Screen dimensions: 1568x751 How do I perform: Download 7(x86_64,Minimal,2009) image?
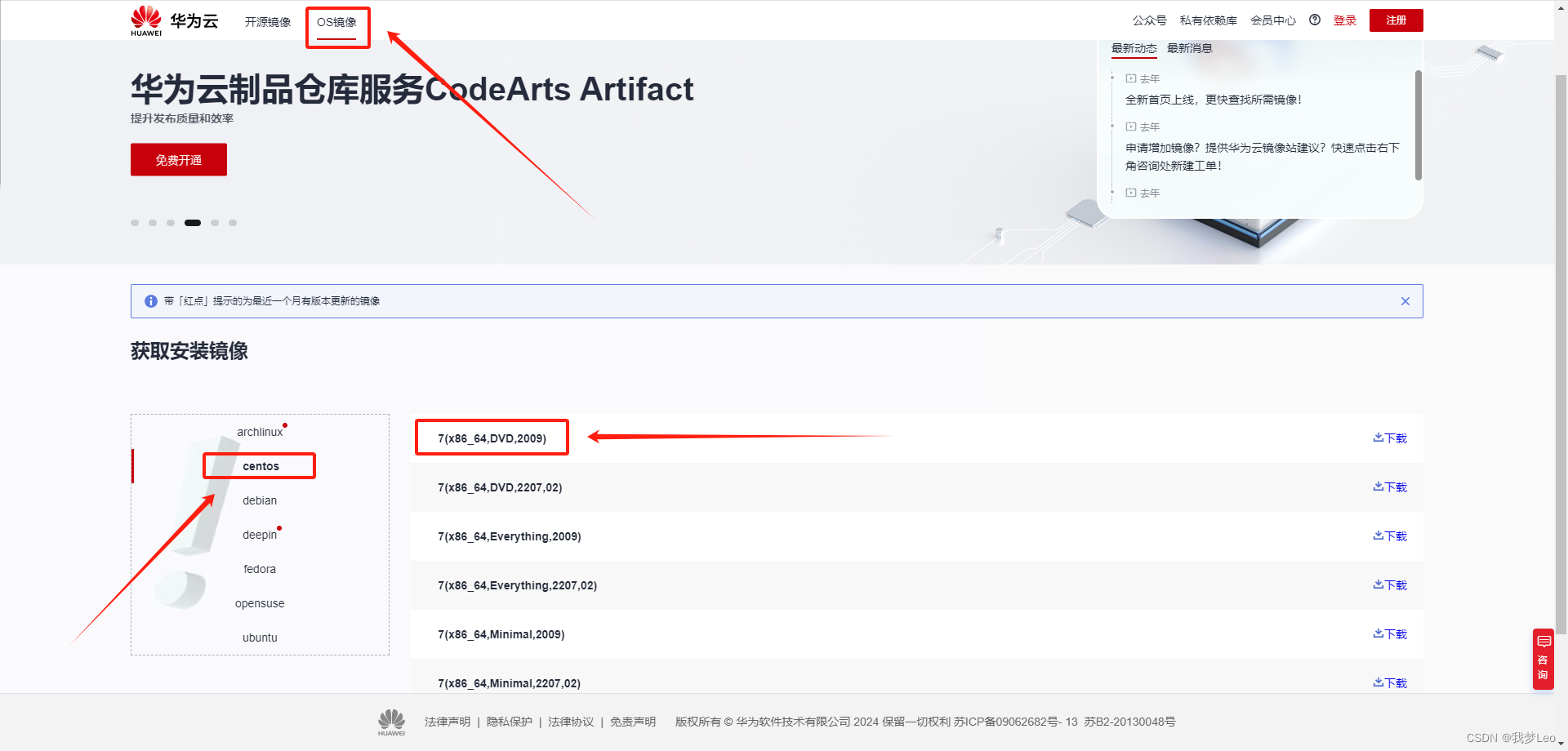coord(1390,634)
